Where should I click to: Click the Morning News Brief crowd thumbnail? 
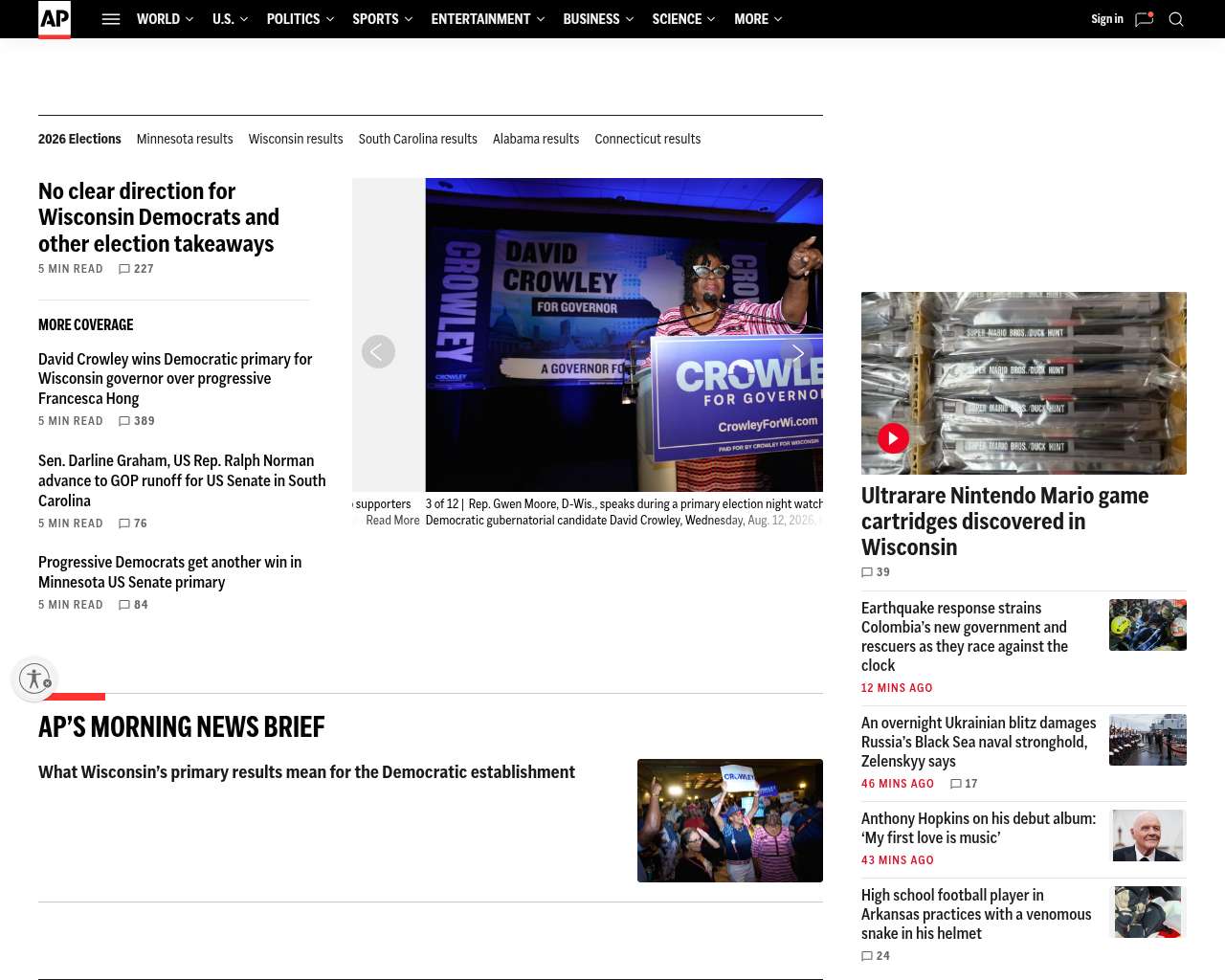click(x=730, y=820)
